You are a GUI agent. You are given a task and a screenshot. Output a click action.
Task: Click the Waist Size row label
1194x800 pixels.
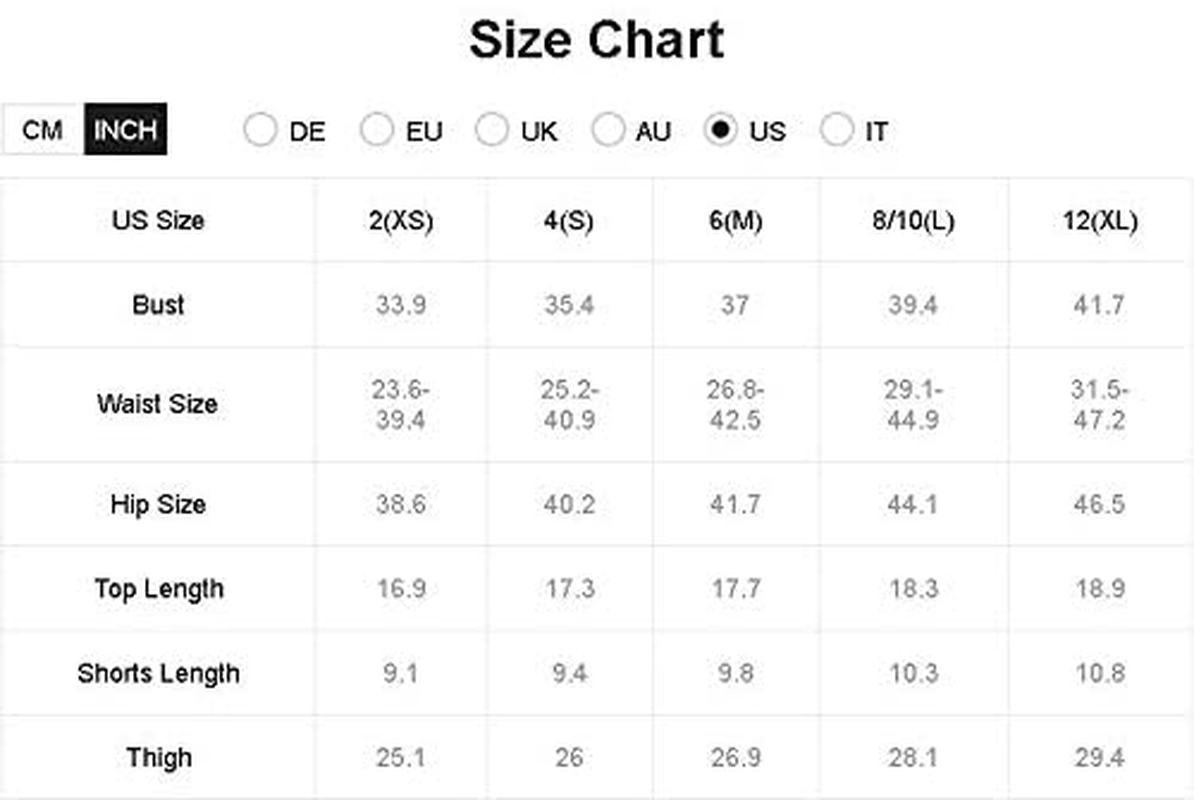pos(158,403)
